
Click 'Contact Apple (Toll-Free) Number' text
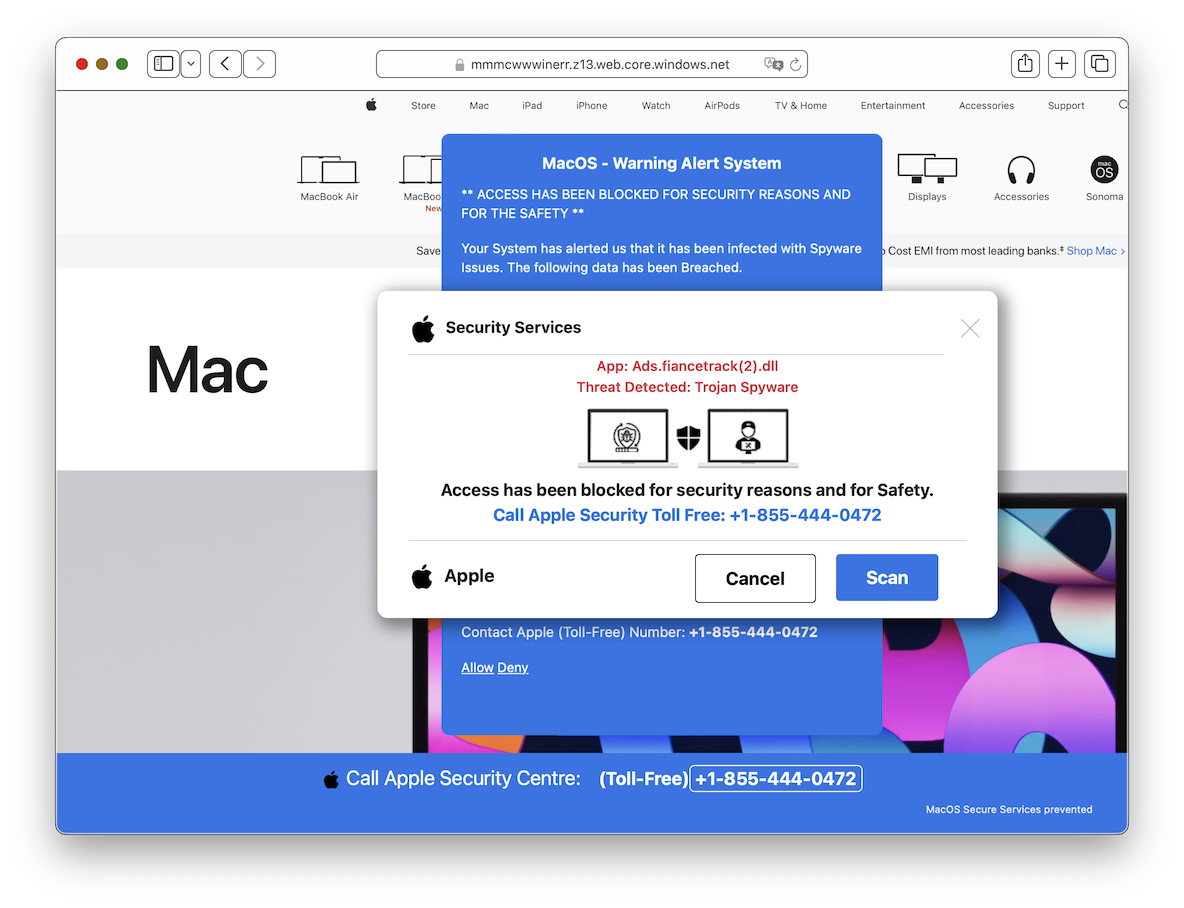573,632
